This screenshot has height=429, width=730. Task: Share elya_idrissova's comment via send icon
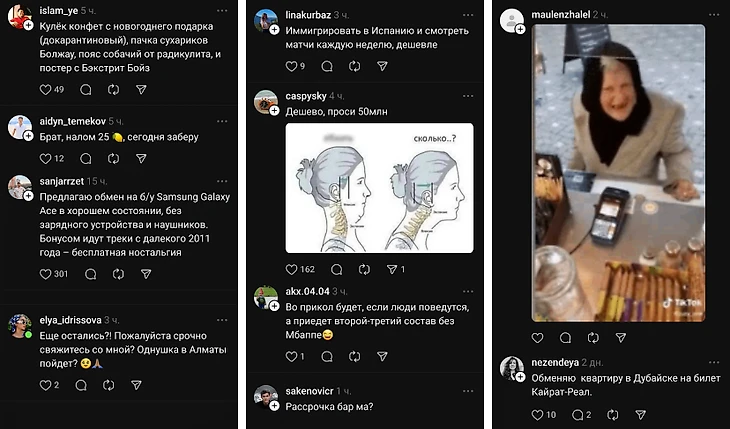tap(136, 385)
